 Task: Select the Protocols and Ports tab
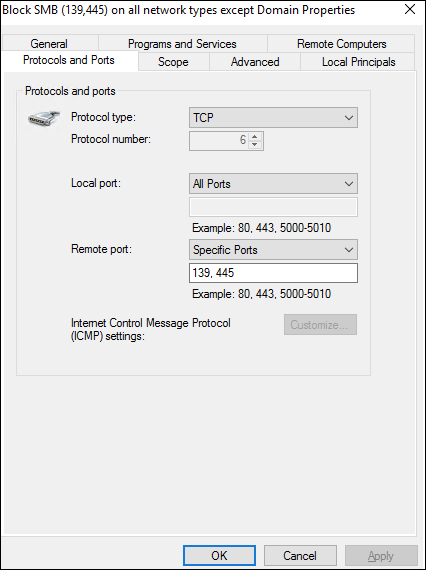[x=69, y=60]
